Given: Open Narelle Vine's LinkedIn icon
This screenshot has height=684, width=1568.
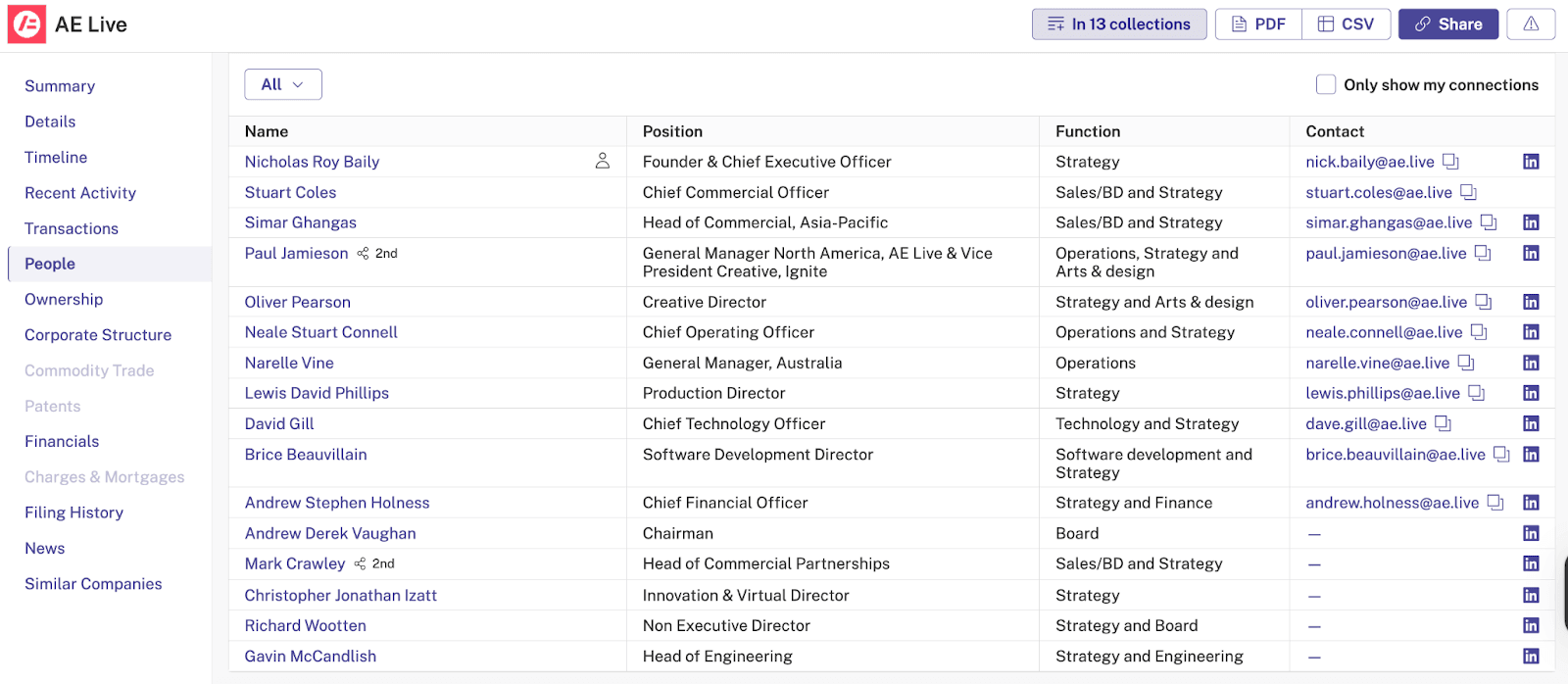Looking at the screenshot, I should click(1531, 363).
